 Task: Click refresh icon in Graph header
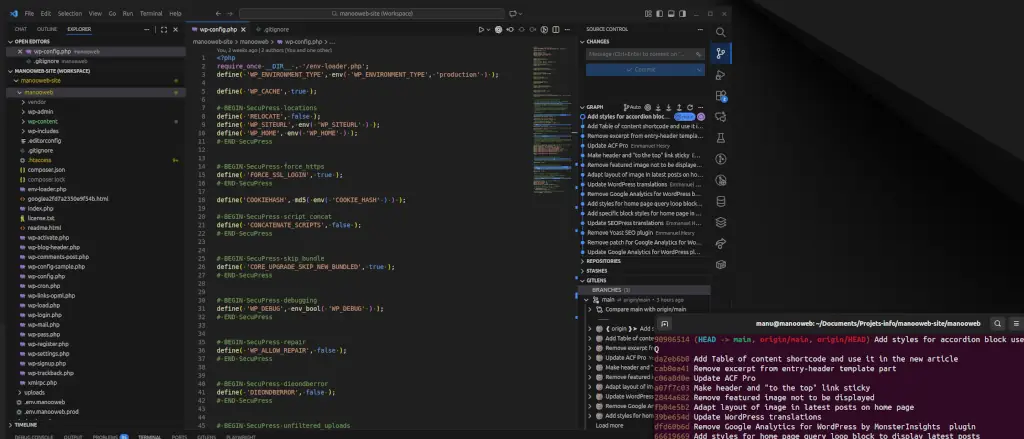(690, 106)
